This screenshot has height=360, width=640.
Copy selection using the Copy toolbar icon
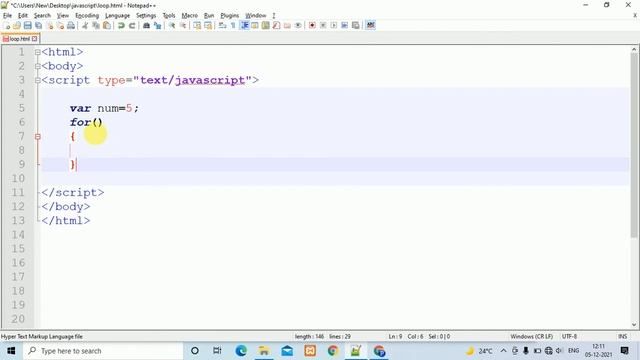96,25
